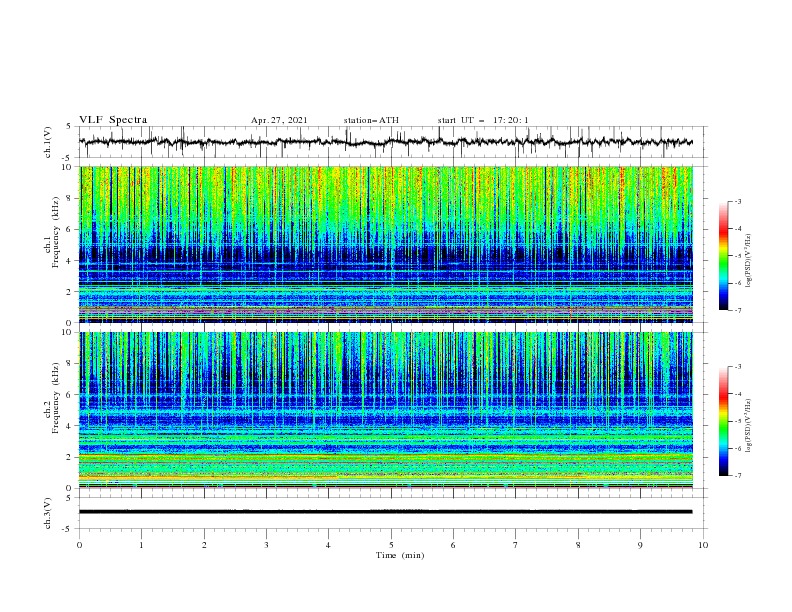Click the log(PSD) label of ch.1 colorbar

pos(749,261)
